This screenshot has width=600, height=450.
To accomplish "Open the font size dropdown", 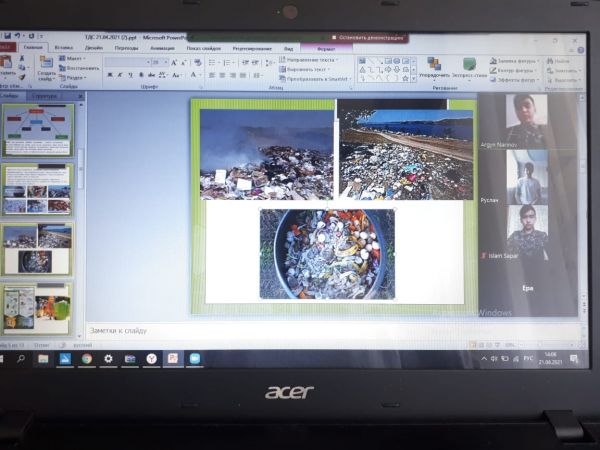I will pos(164,61).
